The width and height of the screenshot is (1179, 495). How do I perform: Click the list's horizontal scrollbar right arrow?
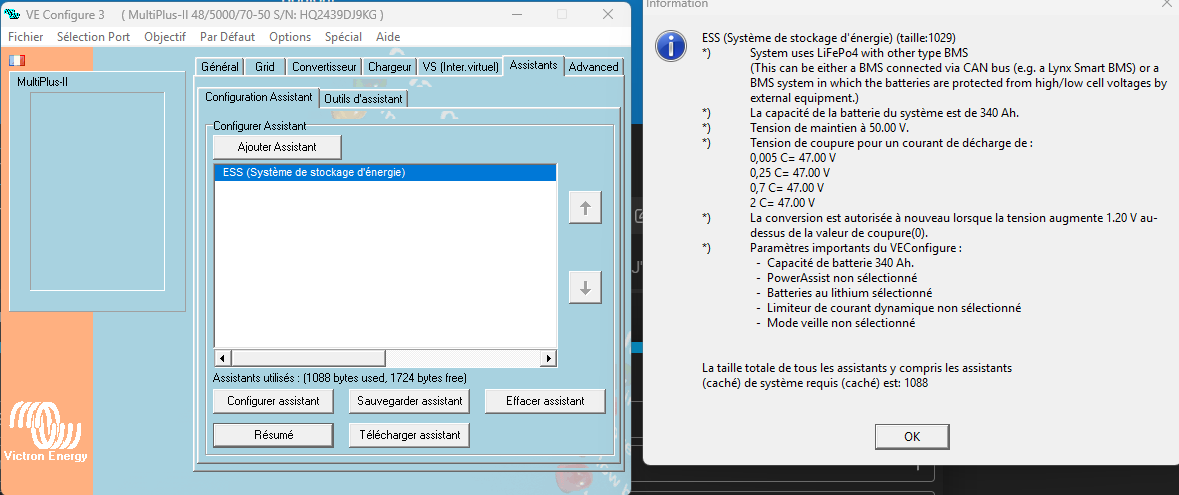pyautogui.click(x=549, y=358)
